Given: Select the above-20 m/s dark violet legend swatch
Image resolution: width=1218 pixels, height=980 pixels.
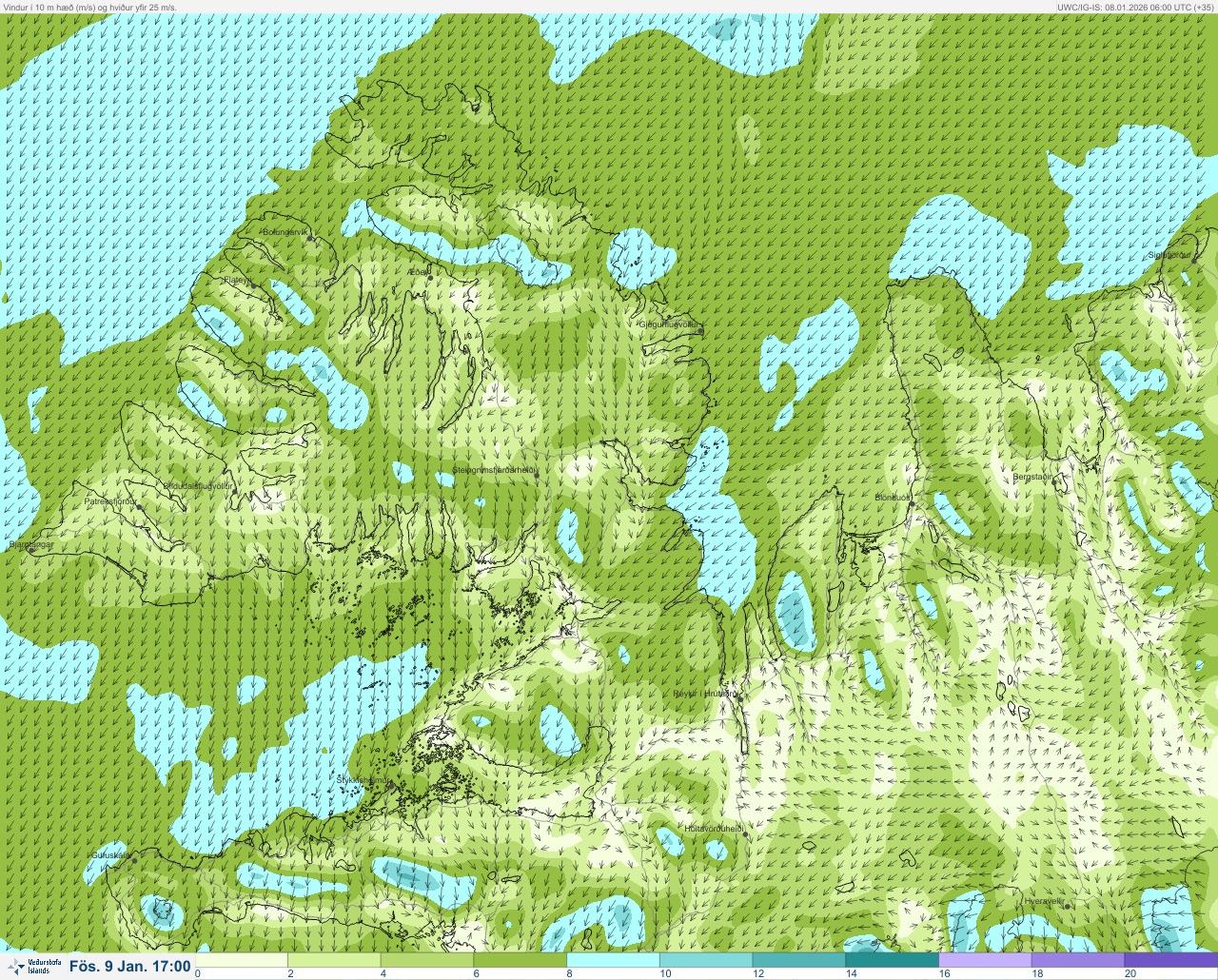Looking at the screenshot, I should [1172, 959].
